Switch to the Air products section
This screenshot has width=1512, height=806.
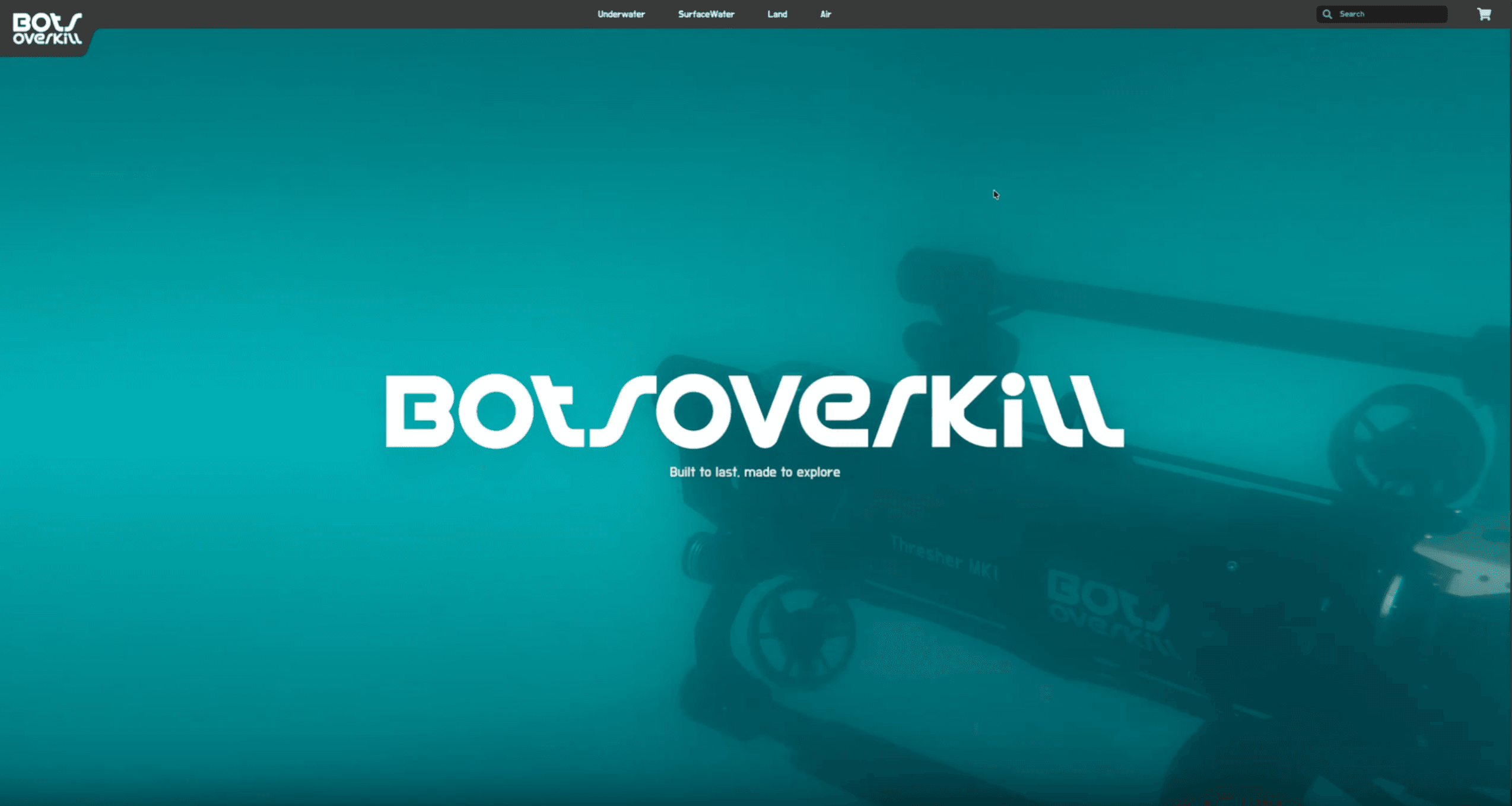click(825, 14)
